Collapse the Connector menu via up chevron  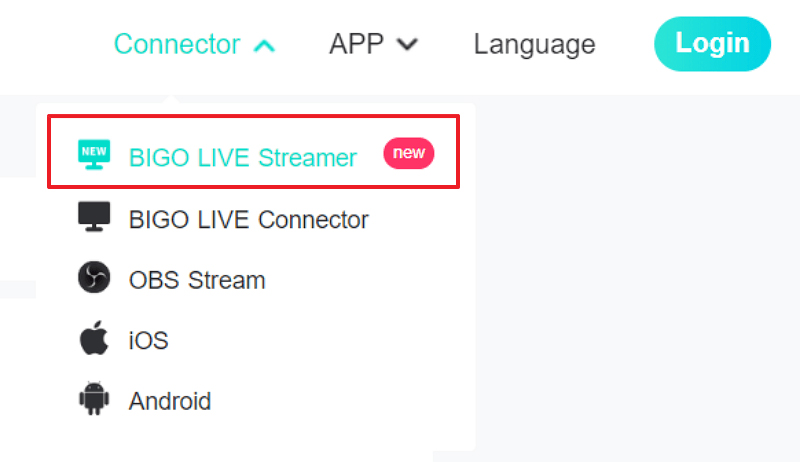pyautogui.click(x=264, y=46)
